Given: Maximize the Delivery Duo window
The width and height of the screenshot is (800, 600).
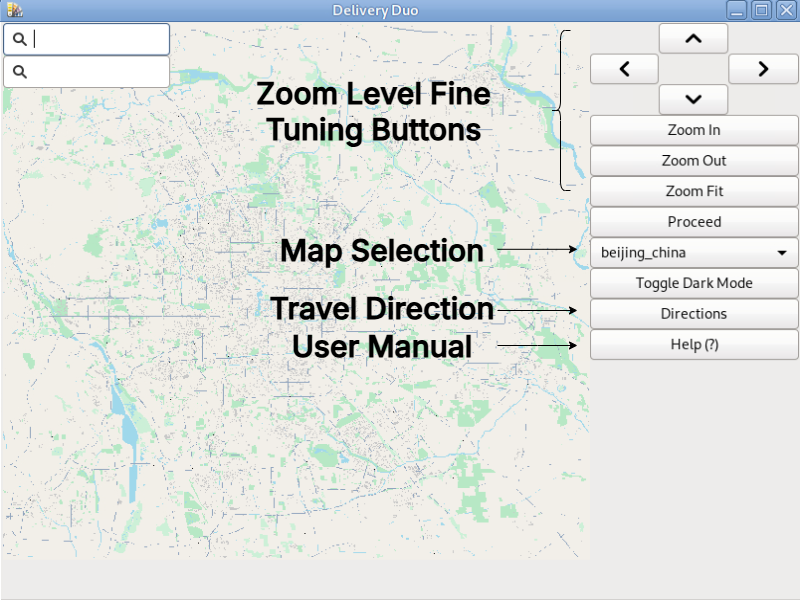Looking at the screenshot, I should tap(762, 10).
